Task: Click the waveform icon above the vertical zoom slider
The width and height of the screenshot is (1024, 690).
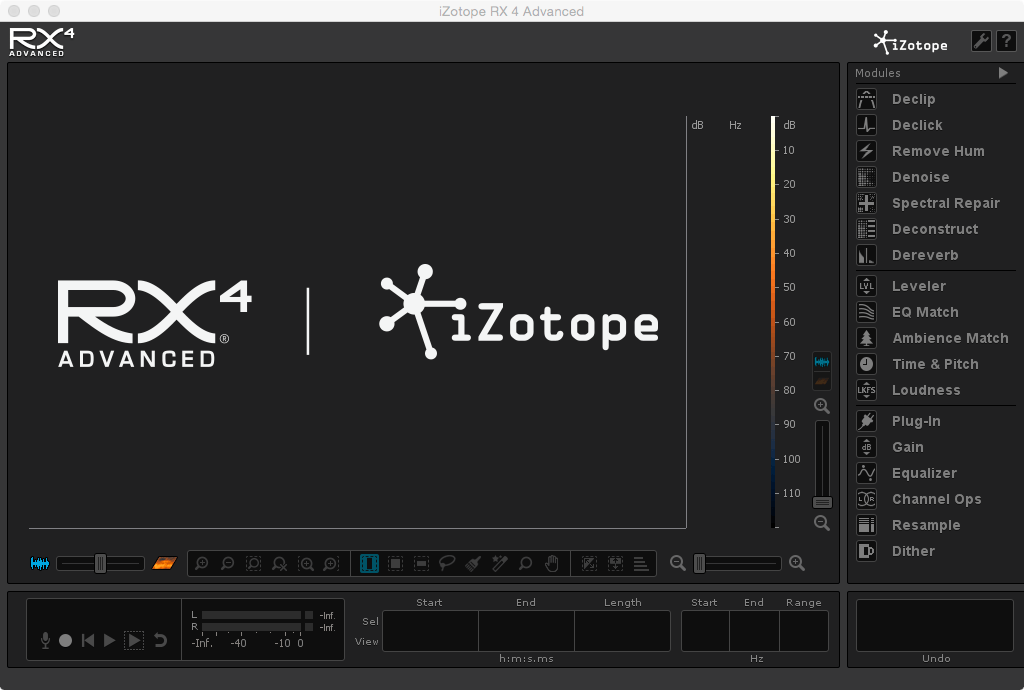Action: (822, 362)
